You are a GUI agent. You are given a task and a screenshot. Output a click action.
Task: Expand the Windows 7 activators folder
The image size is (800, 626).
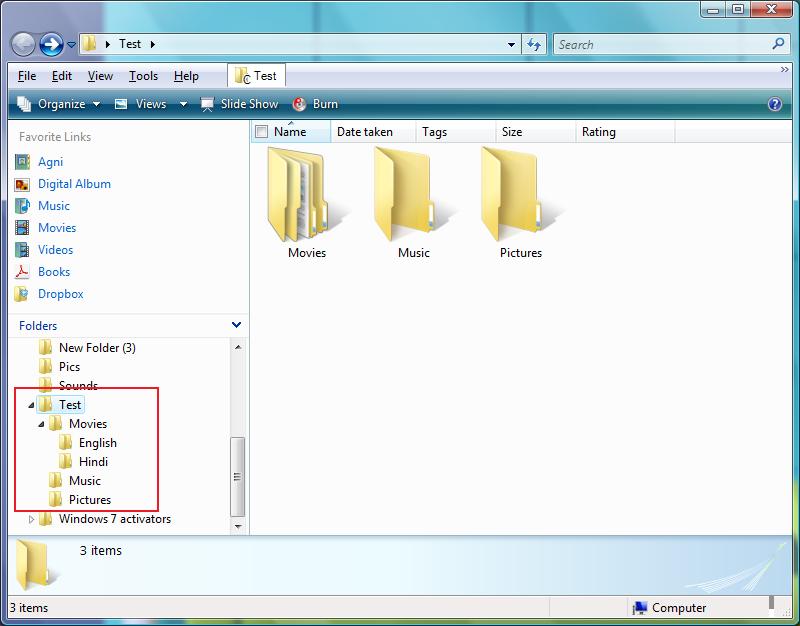pyautogui.click(x=30, y=519)
